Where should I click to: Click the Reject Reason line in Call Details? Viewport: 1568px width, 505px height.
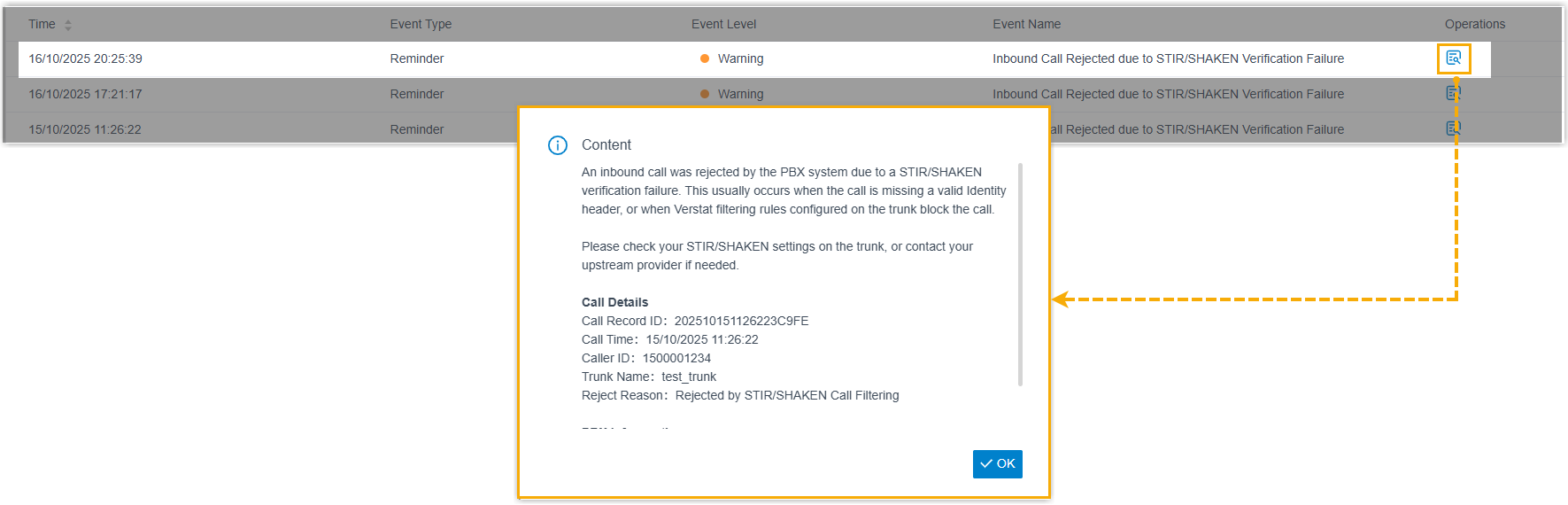739,395
